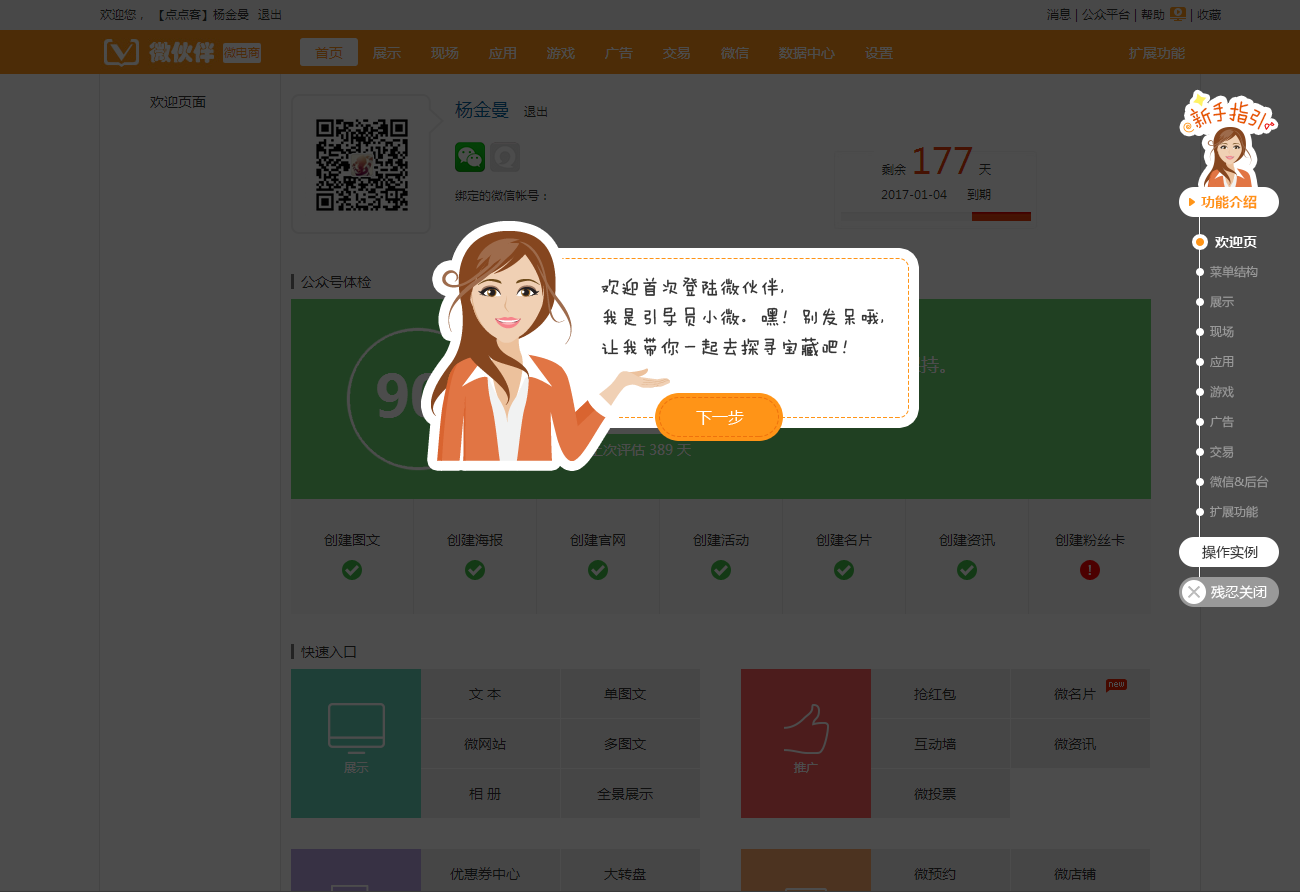Image resolution: width=1300 pixels, height=892 pixels.
Task: Jump to 展示 step in guide list
Action: [x=1221, y=302]
